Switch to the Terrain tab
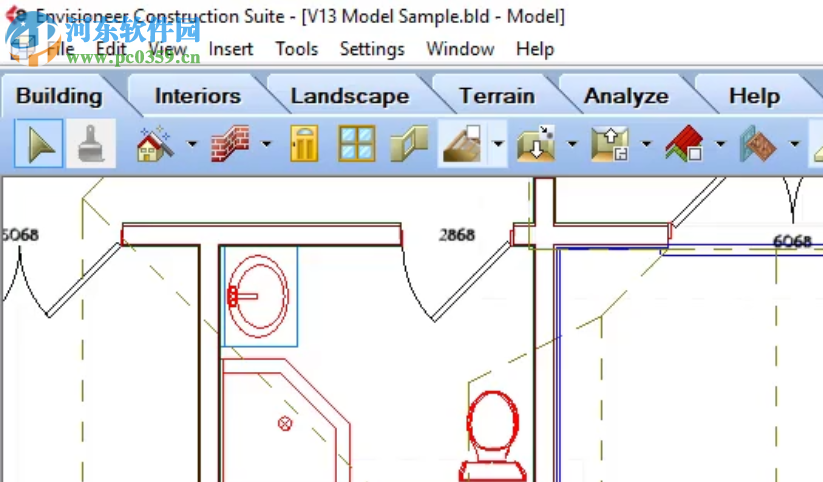The width and height of the screenshot is (823, 482). point(497,96)
